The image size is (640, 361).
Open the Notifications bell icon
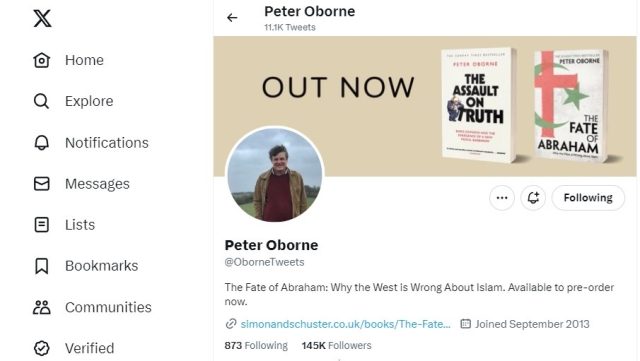pyautogui.click(x=41, y=143)
